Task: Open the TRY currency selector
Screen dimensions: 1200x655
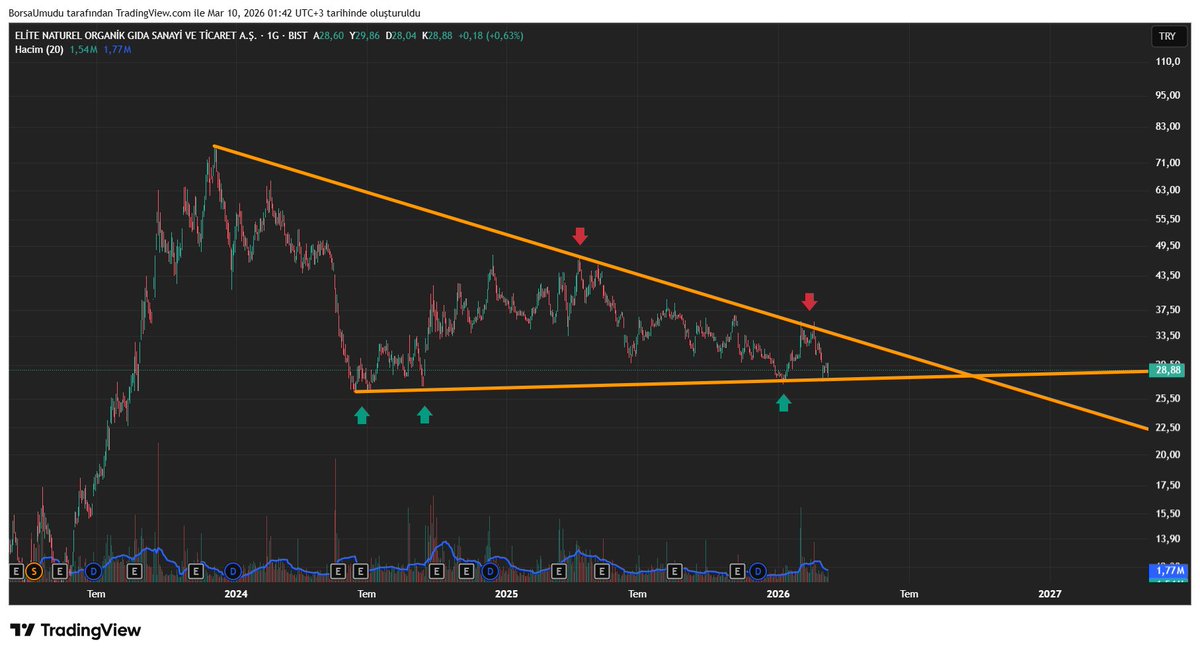Action: (1166, 36)
